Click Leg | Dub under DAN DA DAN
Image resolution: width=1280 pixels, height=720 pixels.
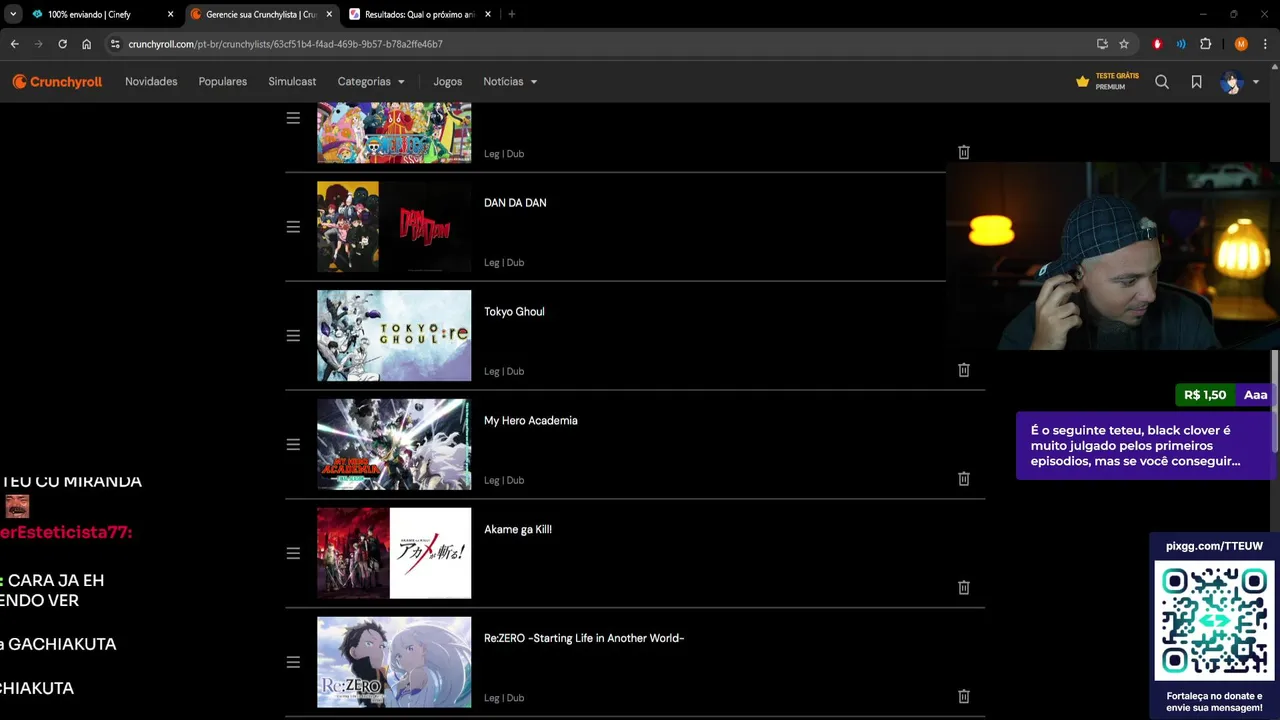504,262
